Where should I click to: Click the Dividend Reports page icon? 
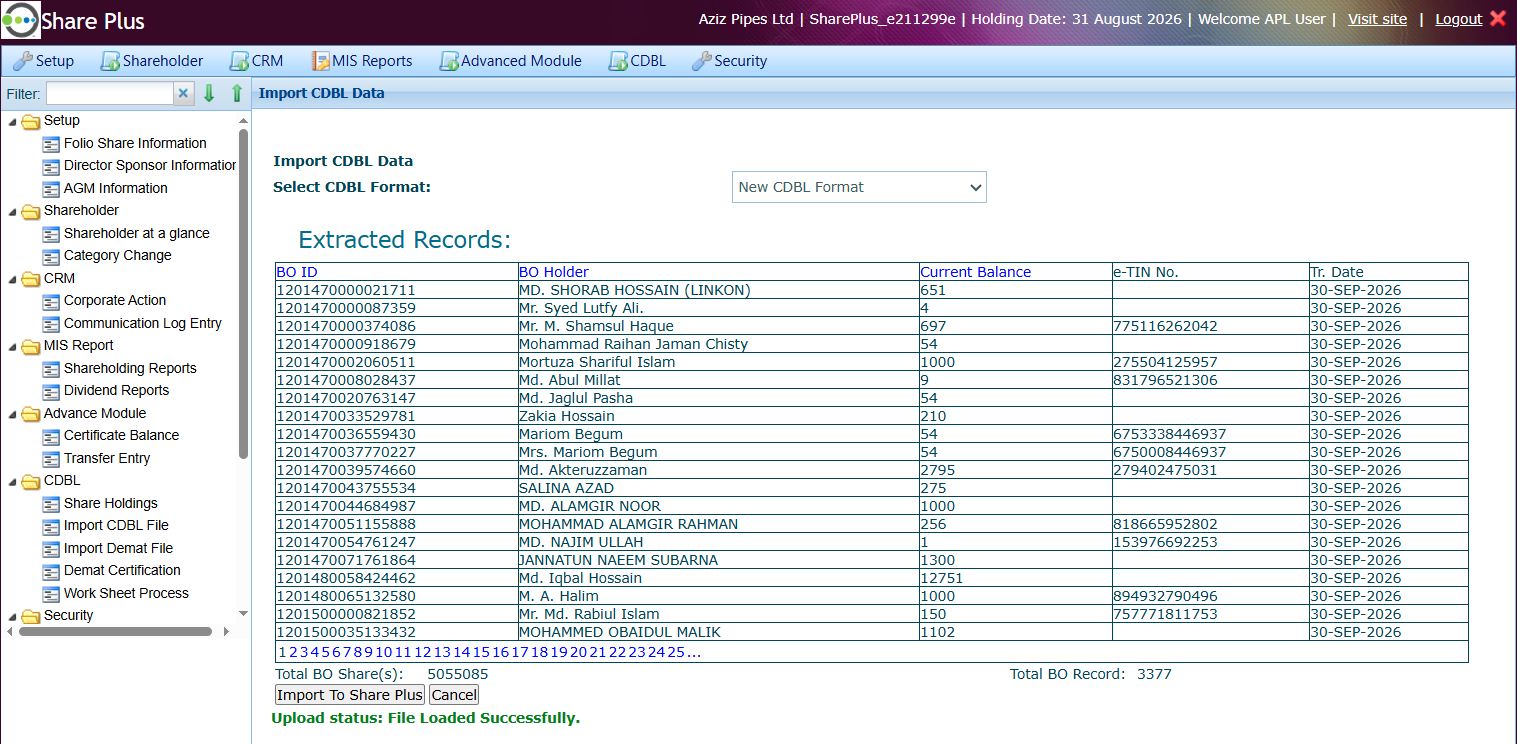point(52,391)
